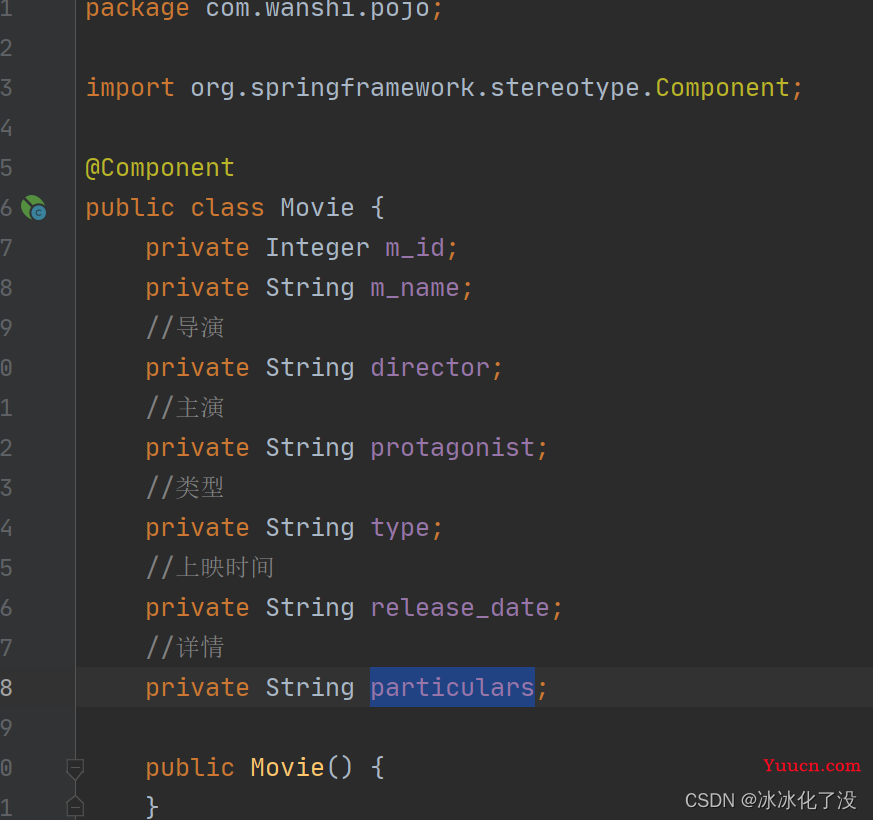Viewport: 873px width, 820px height.
Task: Click the Spring bean gutter icon beside class Movie
Action: pos(33,208)
